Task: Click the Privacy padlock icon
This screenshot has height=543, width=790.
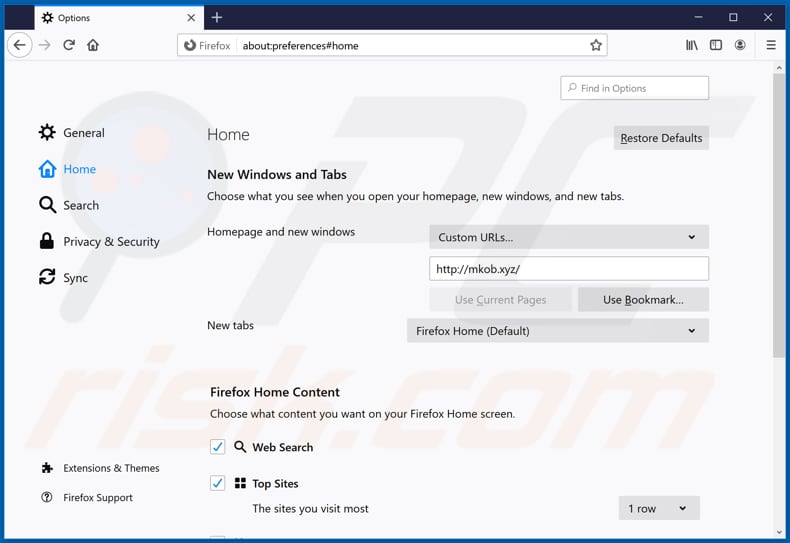Action: (x=47, y=241)
